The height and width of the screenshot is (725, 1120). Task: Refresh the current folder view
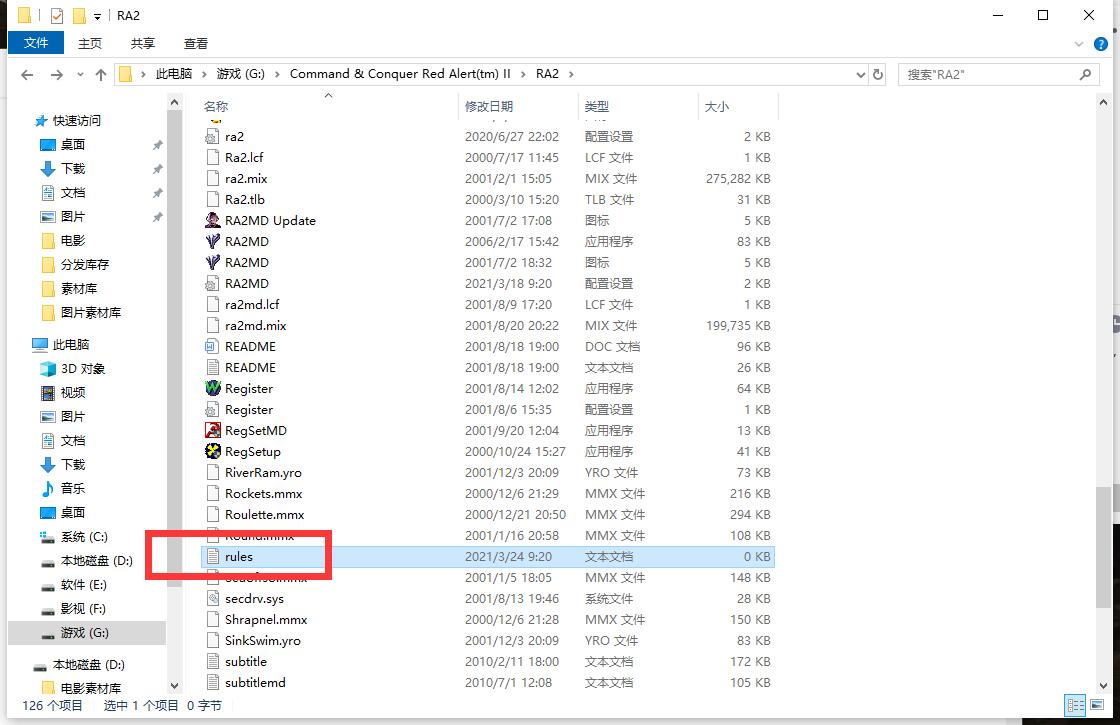878,74
